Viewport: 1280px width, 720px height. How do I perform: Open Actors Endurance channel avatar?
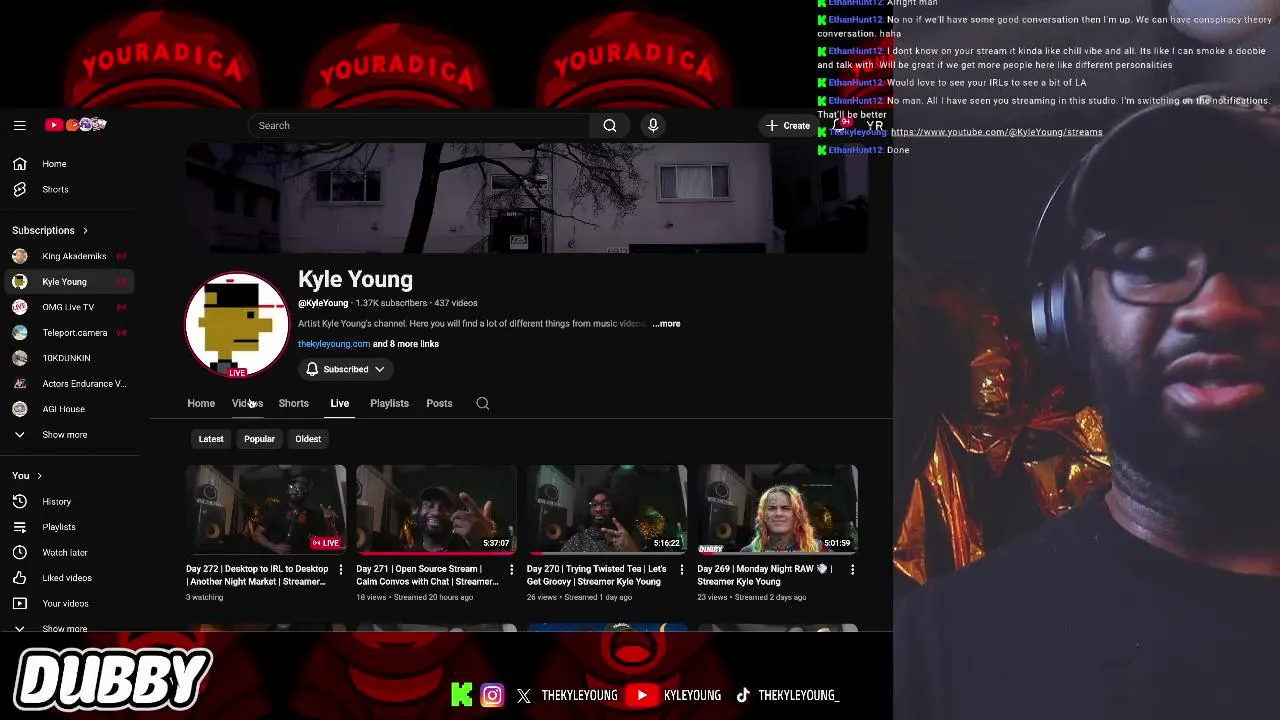click(19, 384)
